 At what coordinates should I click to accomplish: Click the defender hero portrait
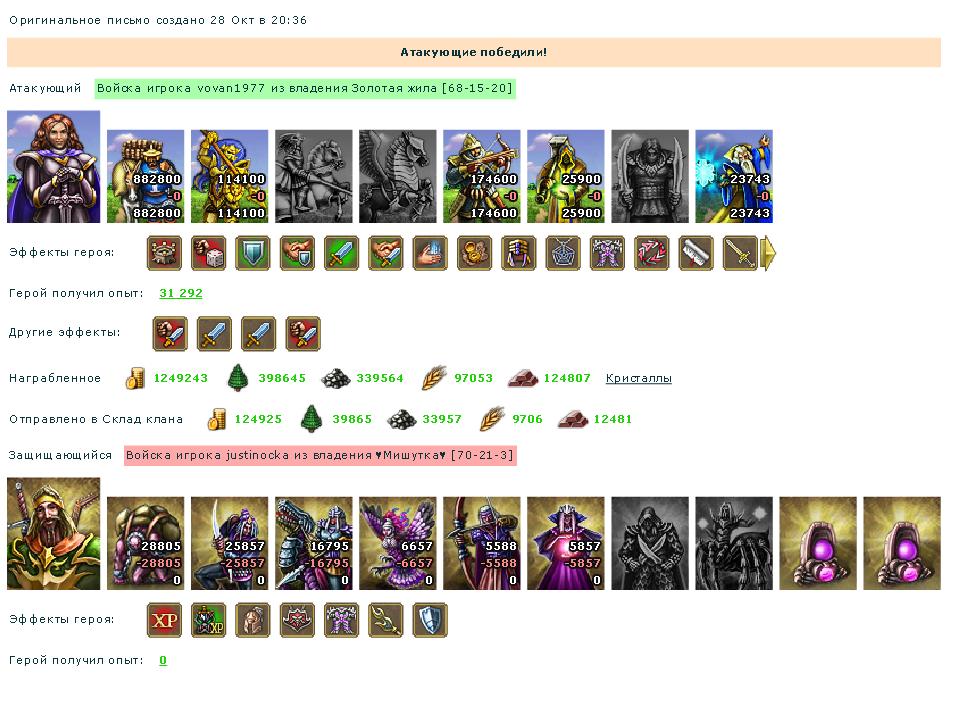pos(54,533)
